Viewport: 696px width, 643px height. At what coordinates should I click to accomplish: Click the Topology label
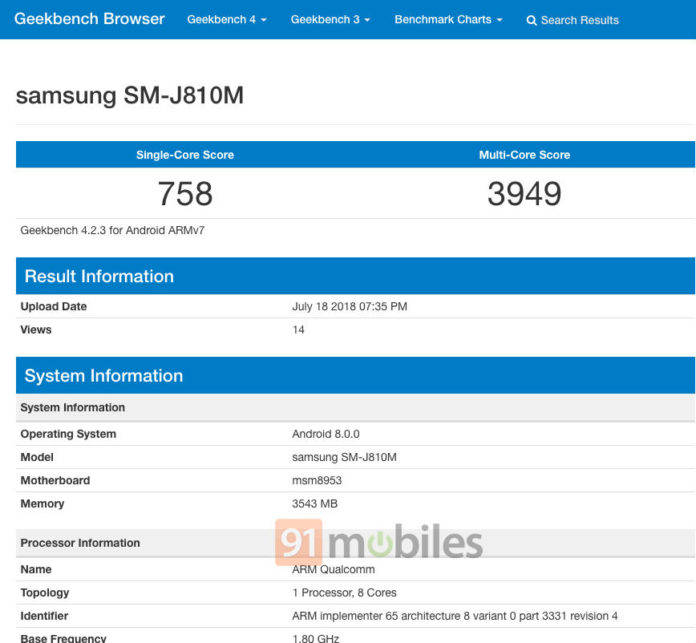pyautogui.click(x=45, y=593)
